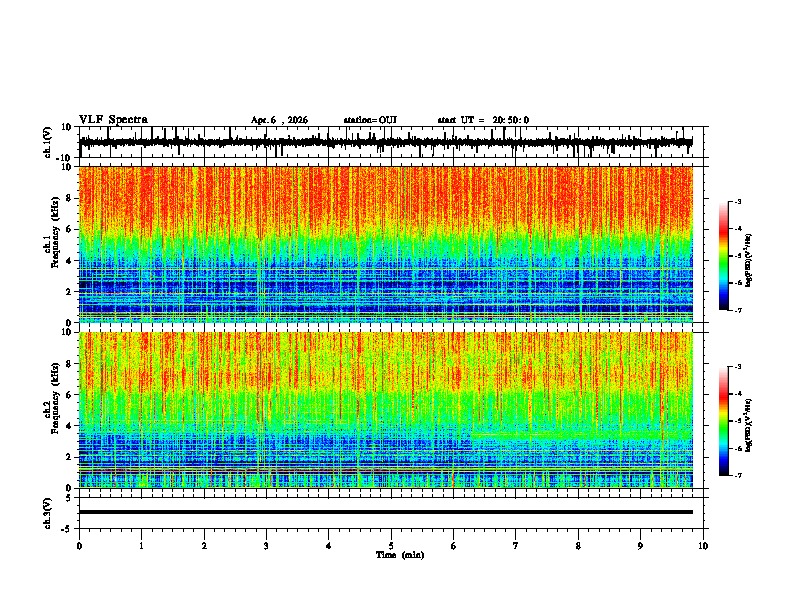Click time axis tick label "1"
Screen dimensions: 792x612
[x=141, y=546]
